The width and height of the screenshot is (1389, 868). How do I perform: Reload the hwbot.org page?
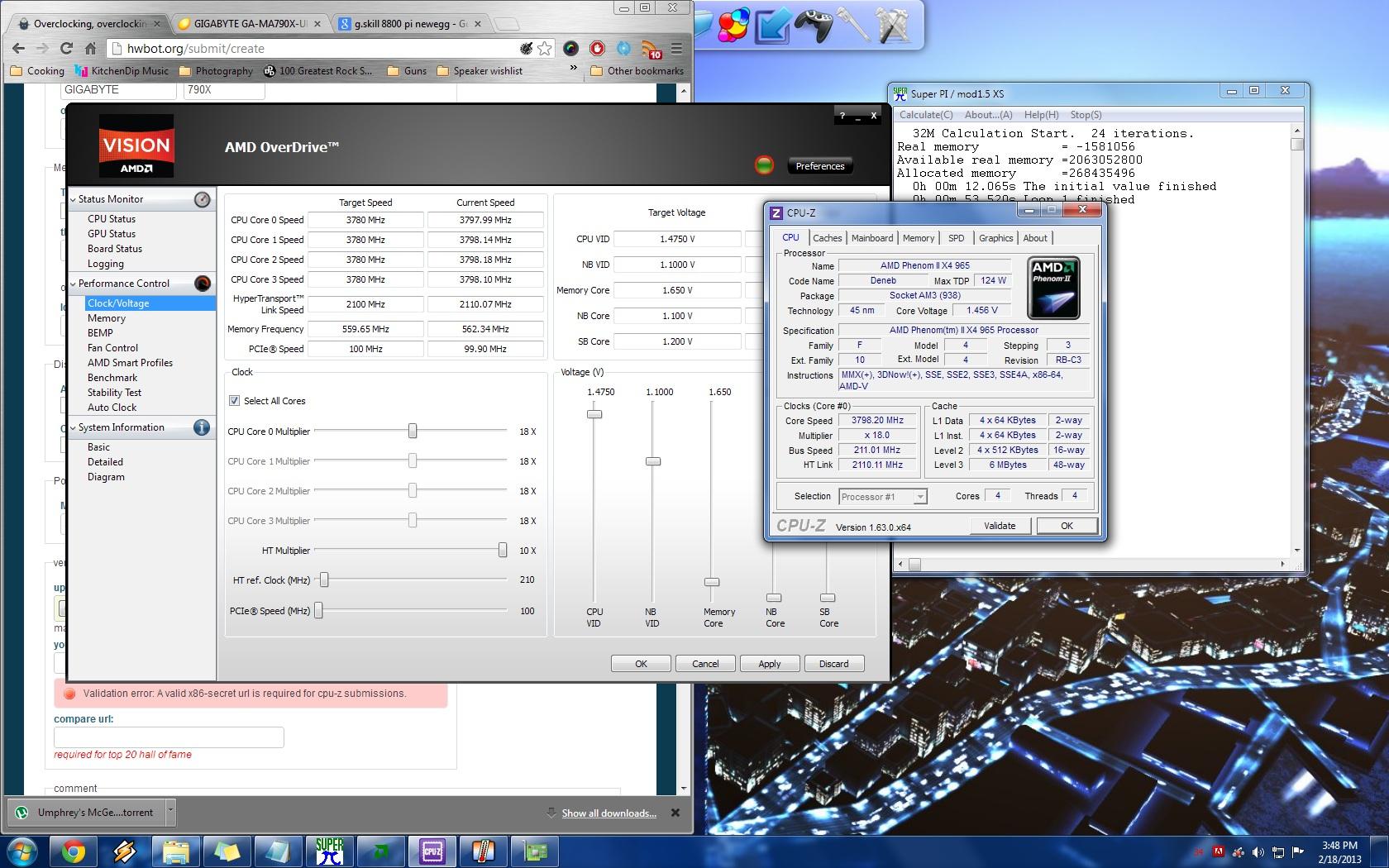pyautogui.click(x=67, y=49)
